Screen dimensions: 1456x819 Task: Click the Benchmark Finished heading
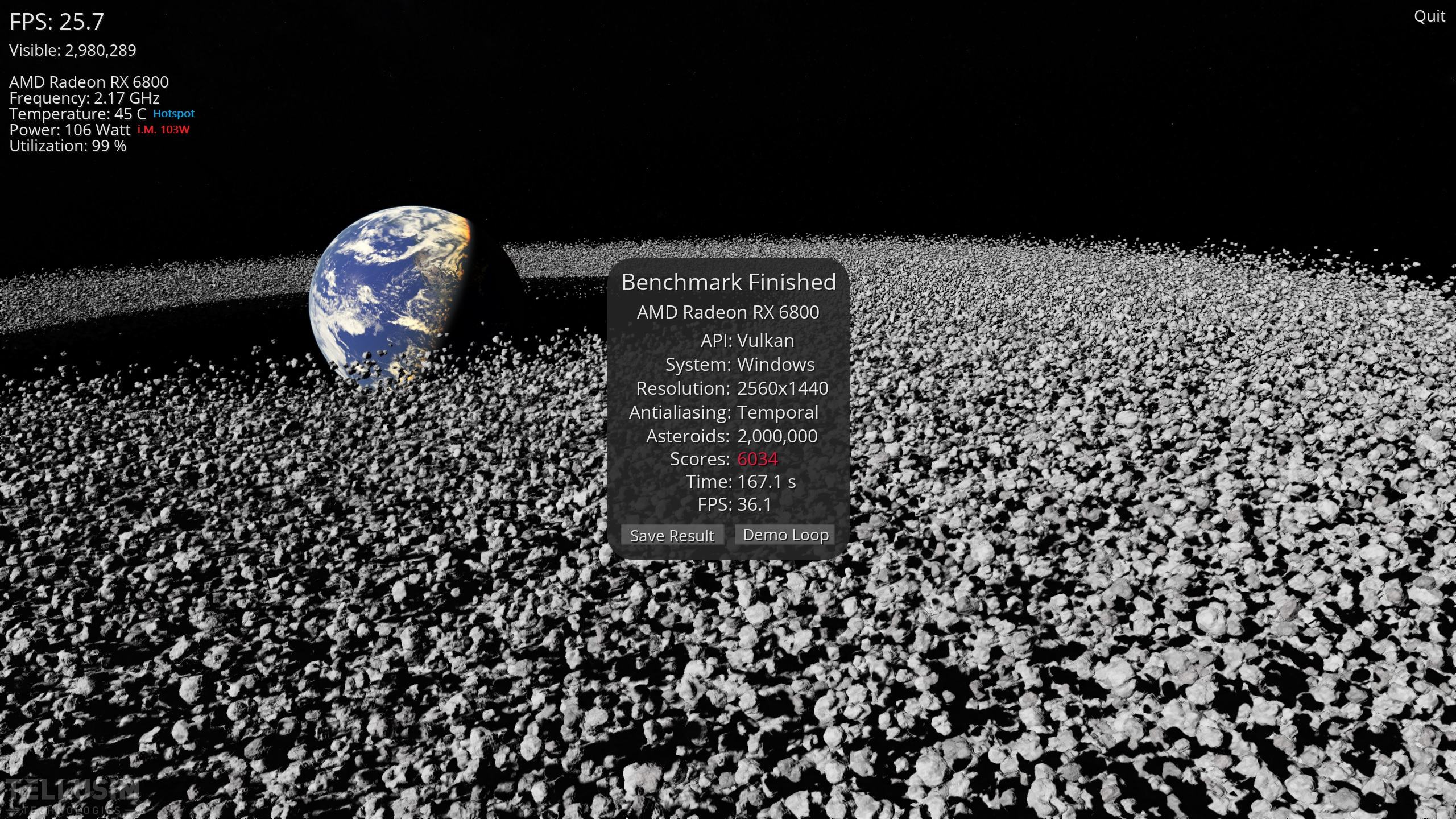(x=729, y=282)
